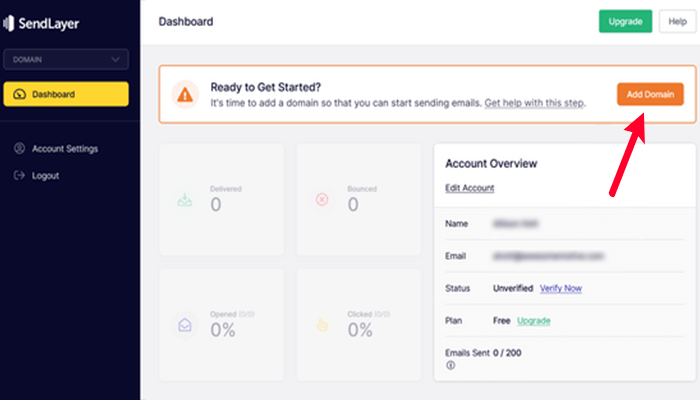This screenshot has height=400, width=700.
Task: Click the Opened envelope icon
Action: pos(185,324)
